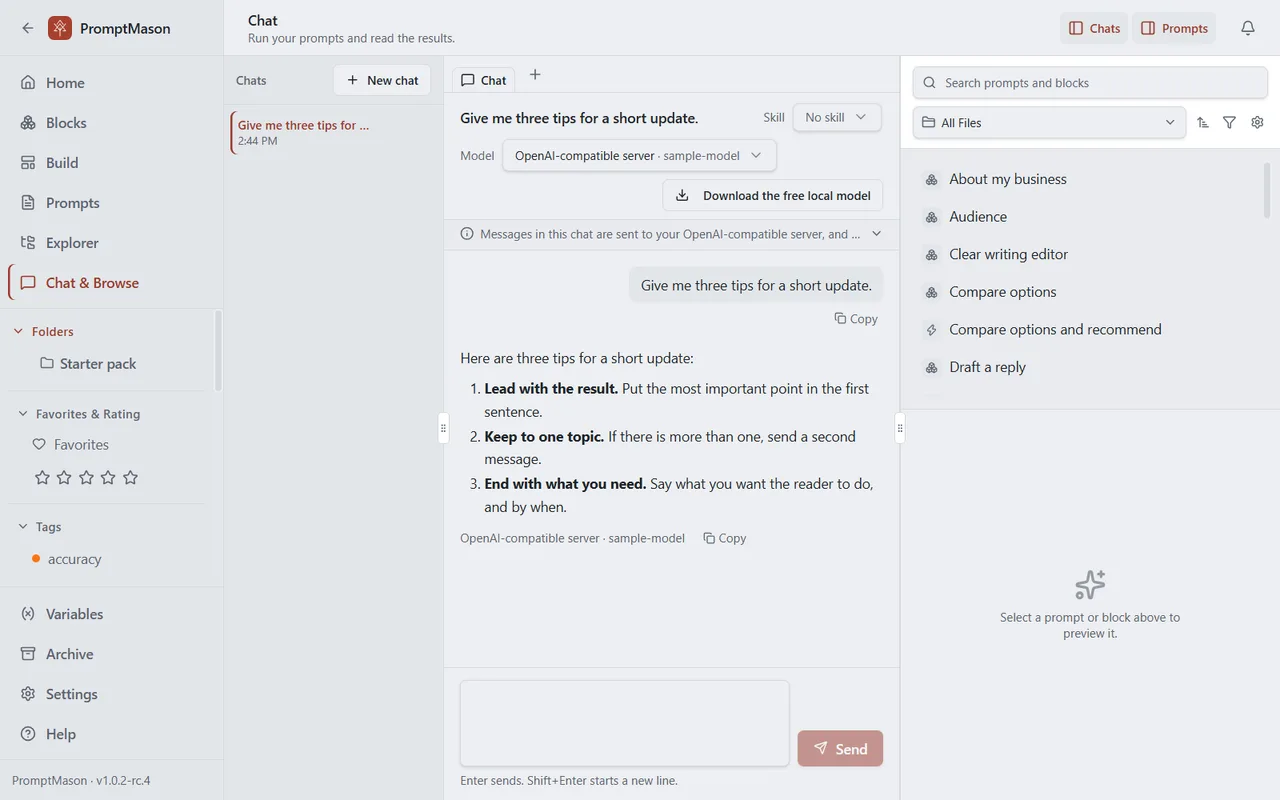The height and width of the screenshot is (800, 1280).
Task: Open the Skill dropdown showing No skill
Action: click(837, 117)
